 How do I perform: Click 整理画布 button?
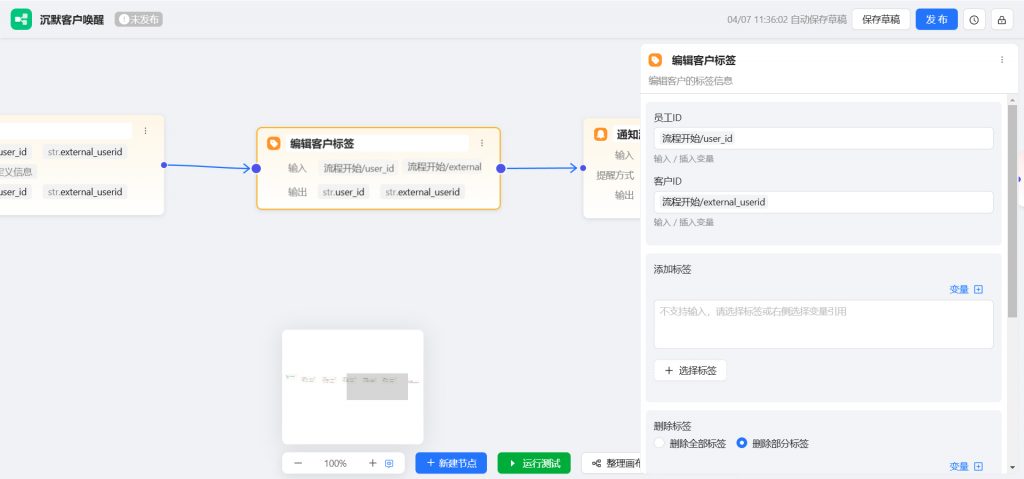pyautogui.click(x=611, y=463)
